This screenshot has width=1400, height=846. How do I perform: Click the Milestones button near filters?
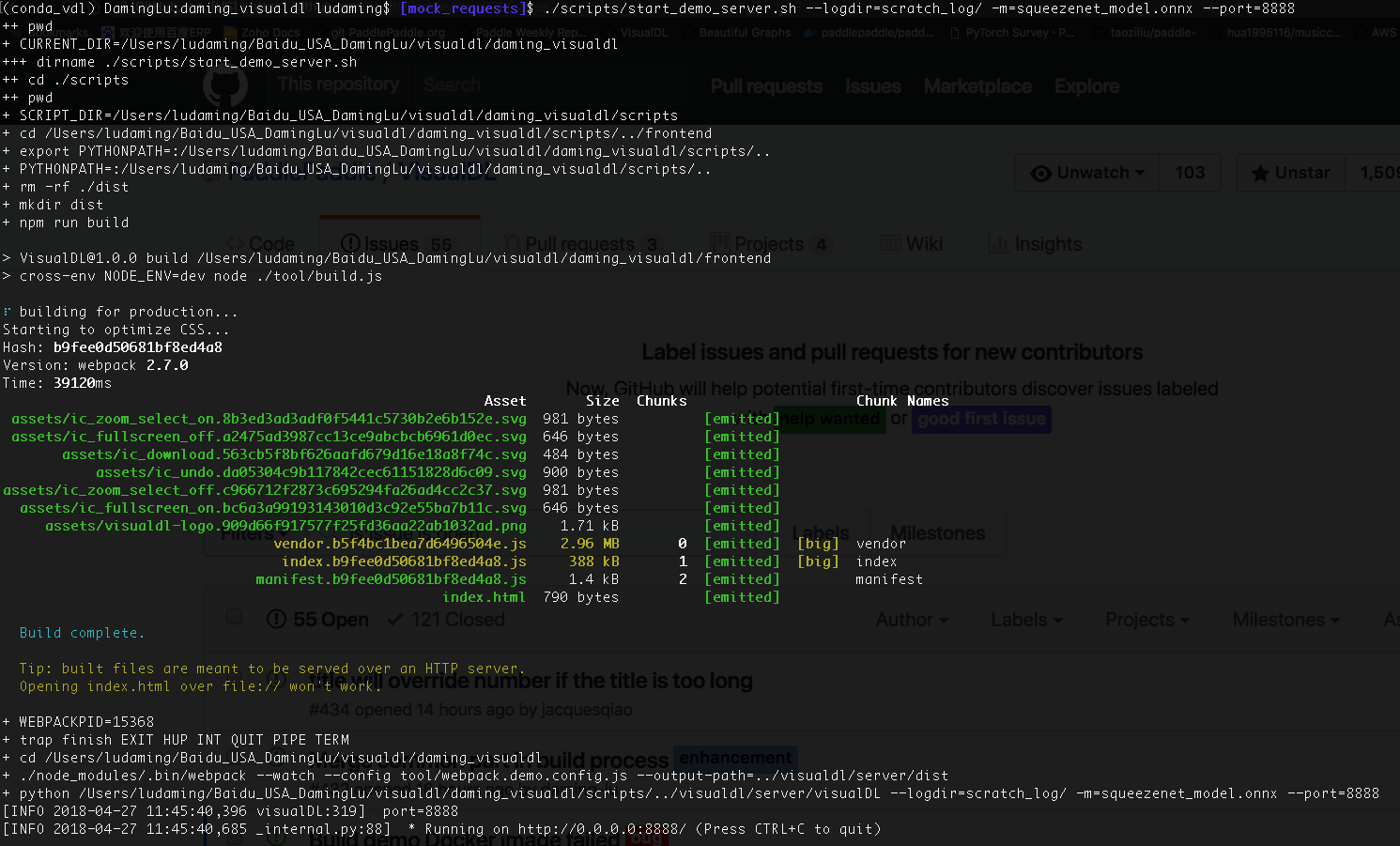[x=937, y=533]
